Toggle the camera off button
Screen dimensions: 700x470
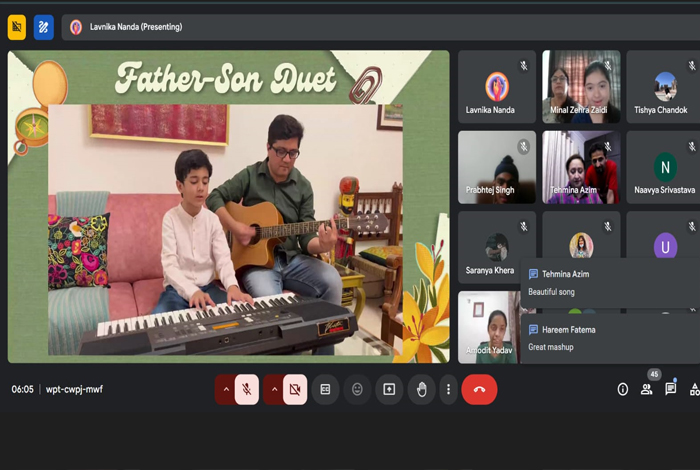click(295, 390)
